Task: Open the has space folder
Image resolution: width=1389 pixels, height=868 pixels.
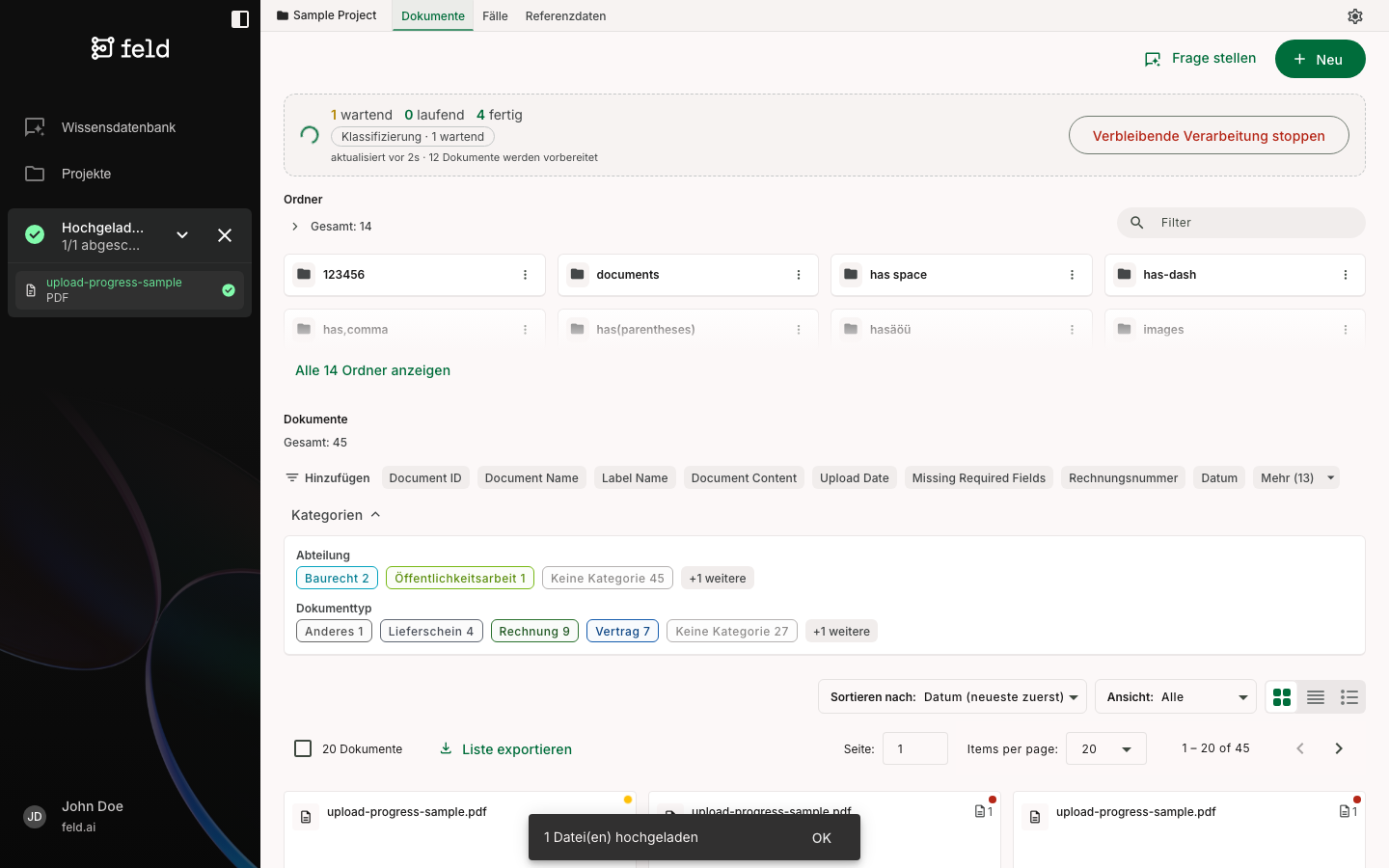Action: pos(961,275)
